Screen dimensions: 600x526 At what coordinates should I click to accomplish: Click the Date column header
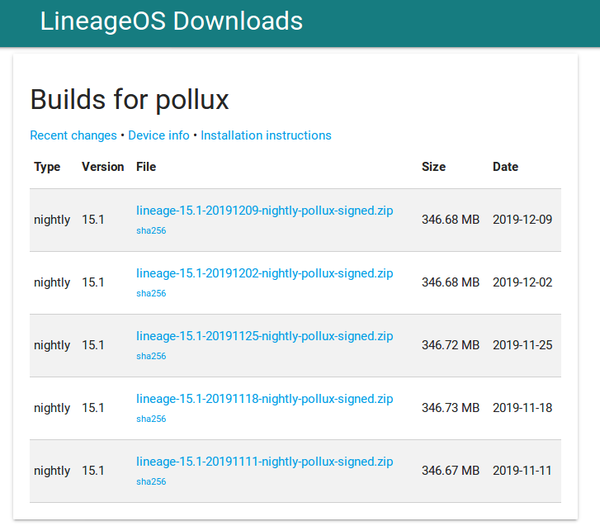[505, 167]
